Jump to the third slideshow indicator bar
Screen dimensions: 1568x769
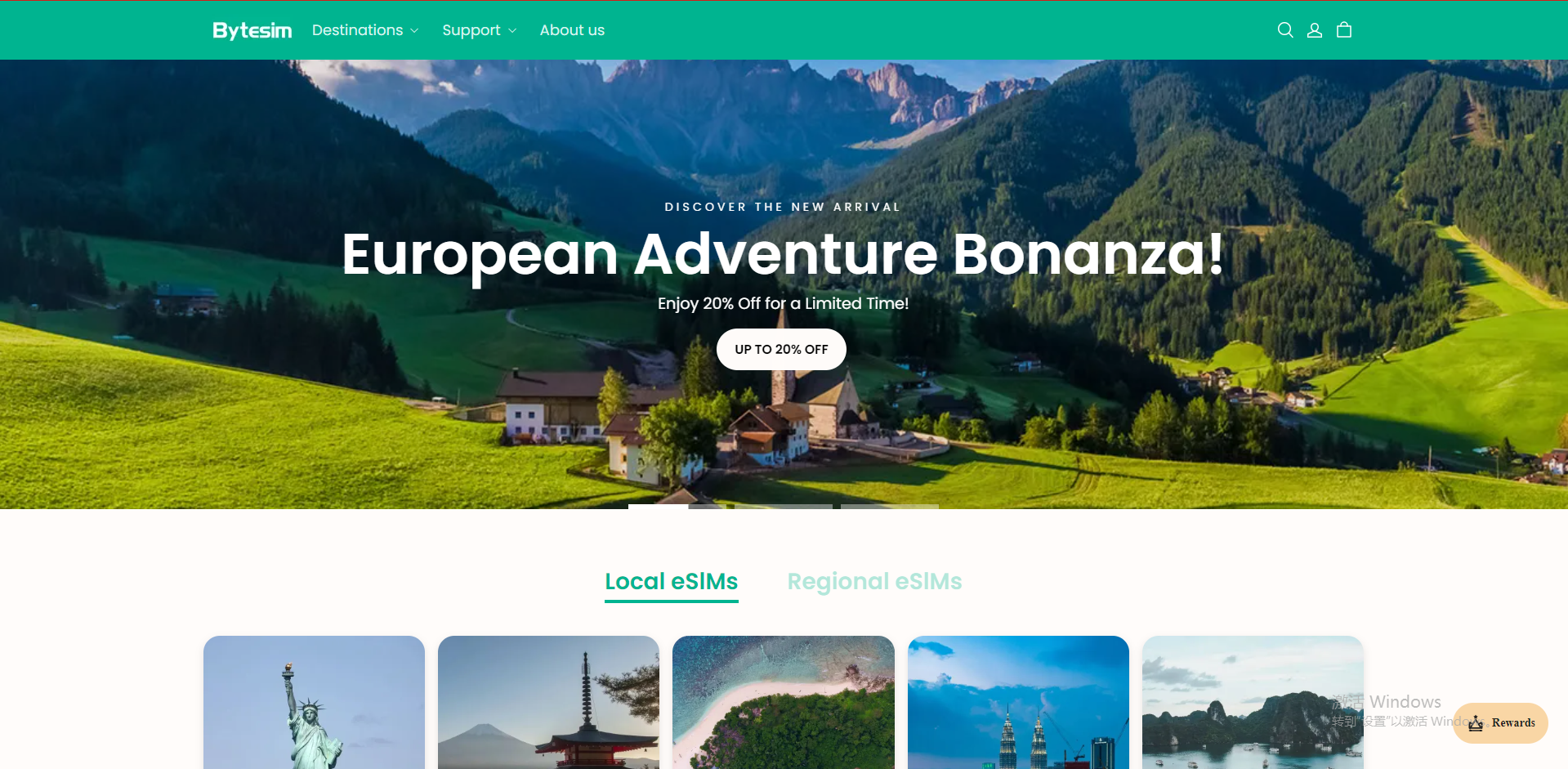[x=890, y=507]
